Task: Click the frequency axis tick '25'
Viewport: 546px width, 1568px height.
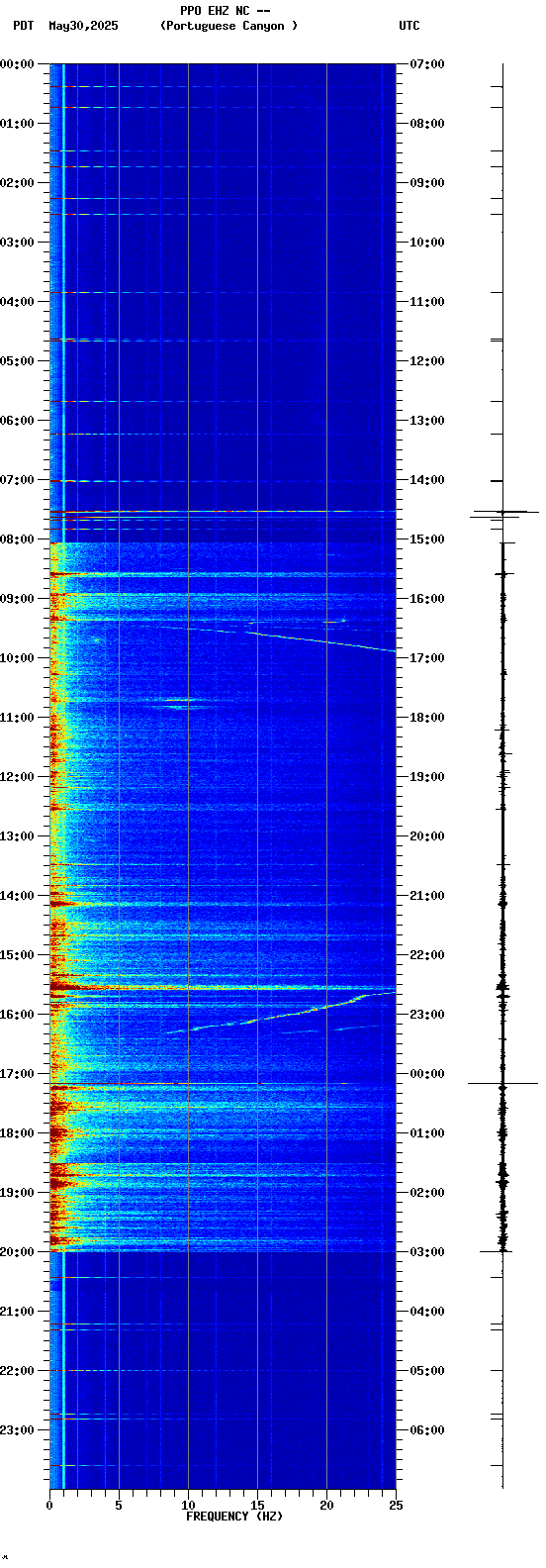Action: 396,1506
